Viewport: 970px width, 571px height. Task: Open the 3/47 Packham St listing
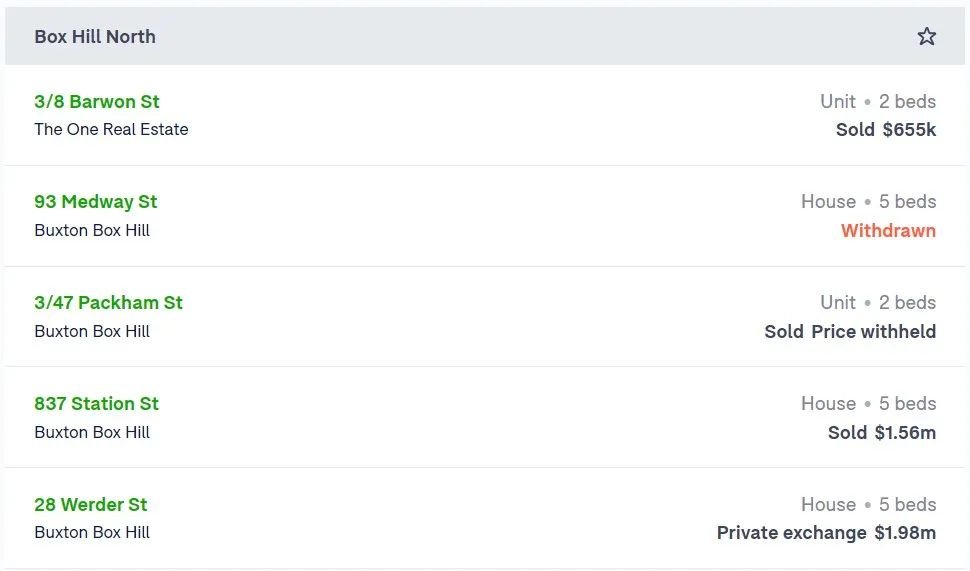click(x=108, y=303)
